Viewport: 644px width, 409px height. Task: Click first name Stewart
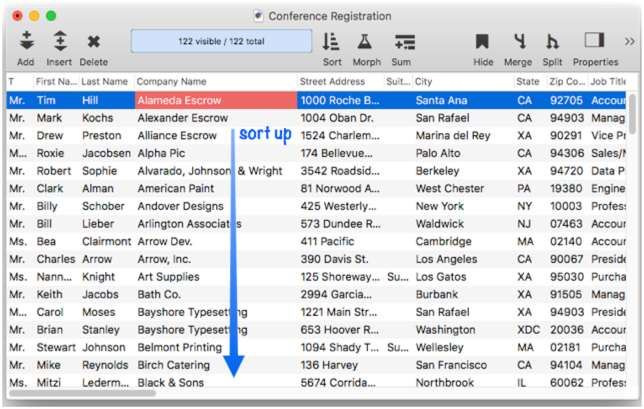(56, 347)
